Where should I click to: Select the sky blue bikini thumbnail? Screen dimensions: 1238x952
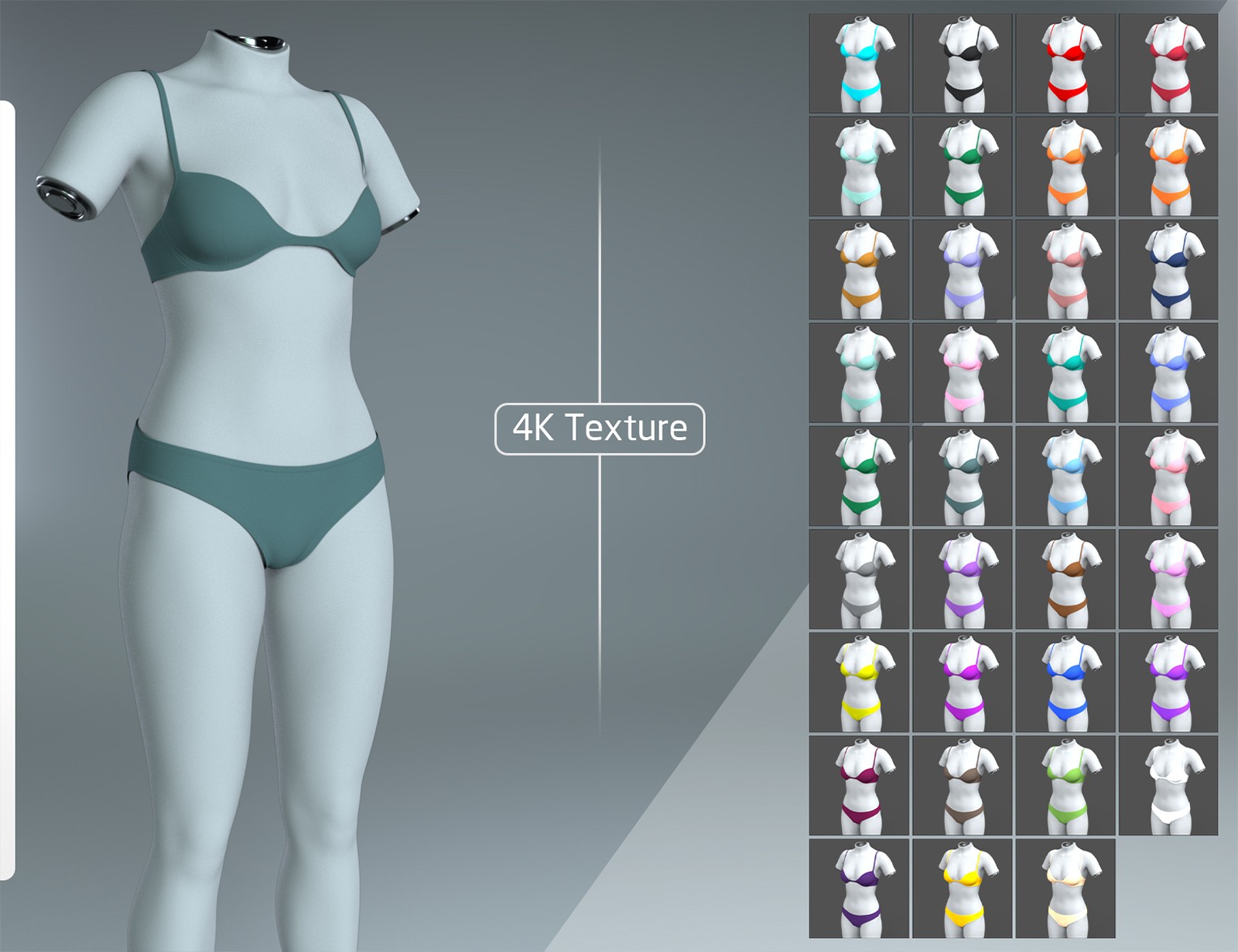[1065, 476]
